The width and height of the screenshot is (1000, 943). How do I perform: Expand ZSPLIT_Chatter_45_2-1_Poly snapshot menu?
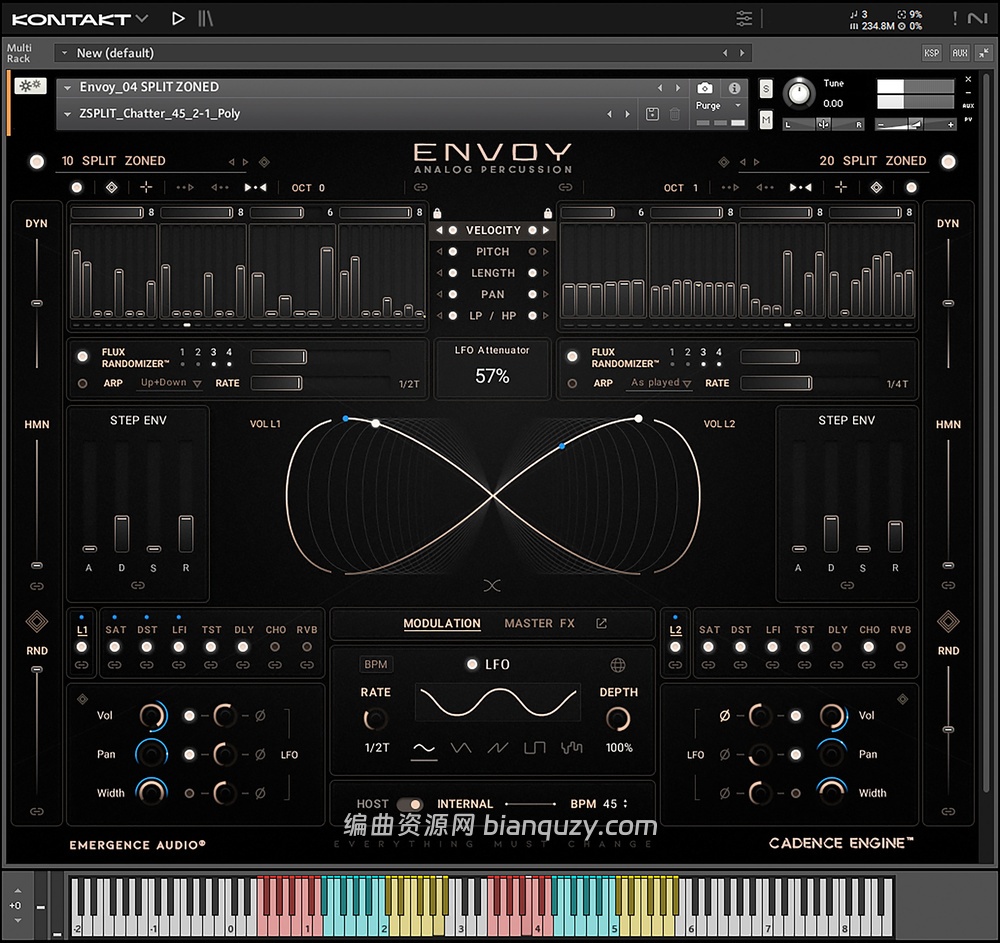click(x=67, y=113)
